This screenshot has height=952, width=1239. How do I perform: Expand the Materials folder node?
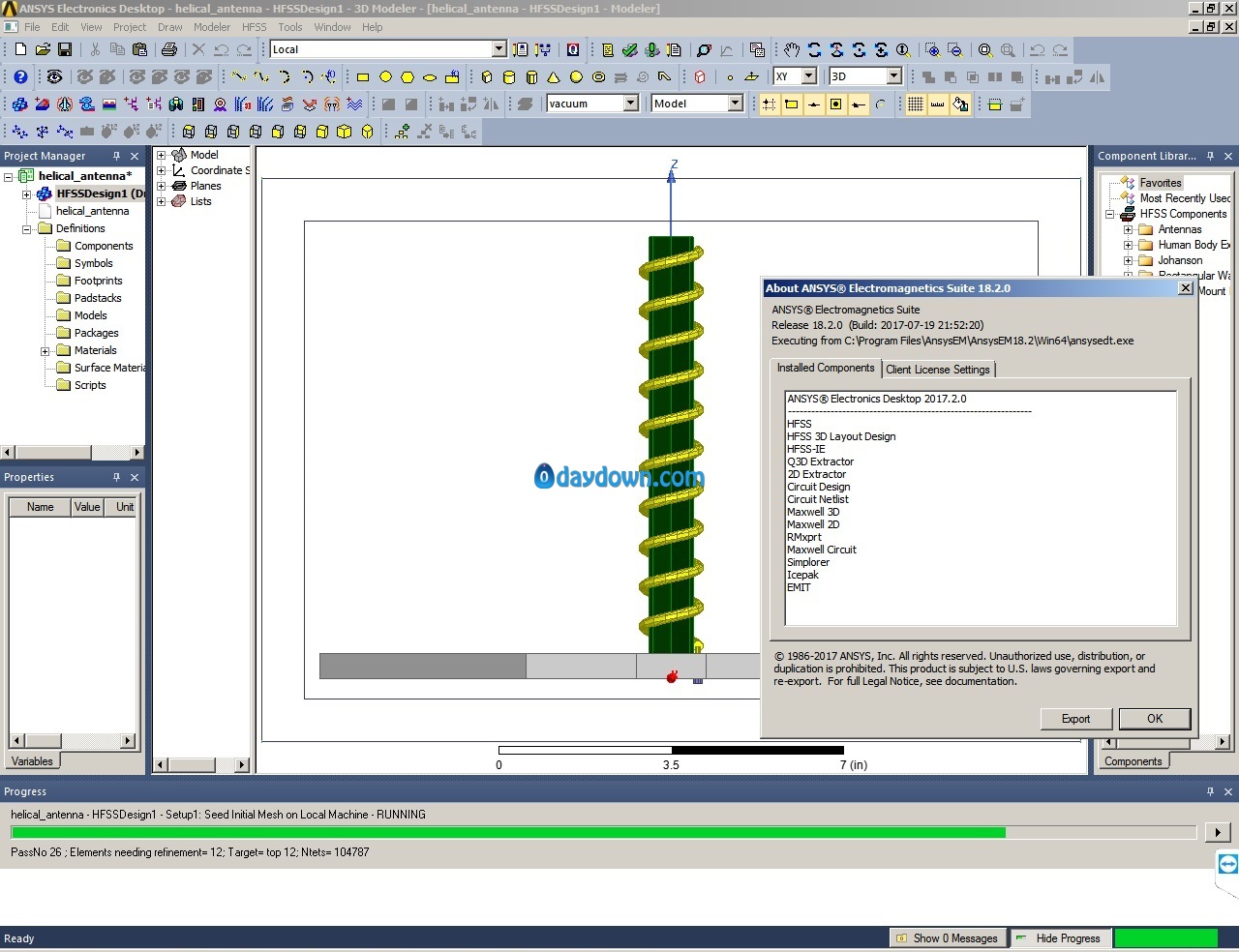(x=45, y=351)
